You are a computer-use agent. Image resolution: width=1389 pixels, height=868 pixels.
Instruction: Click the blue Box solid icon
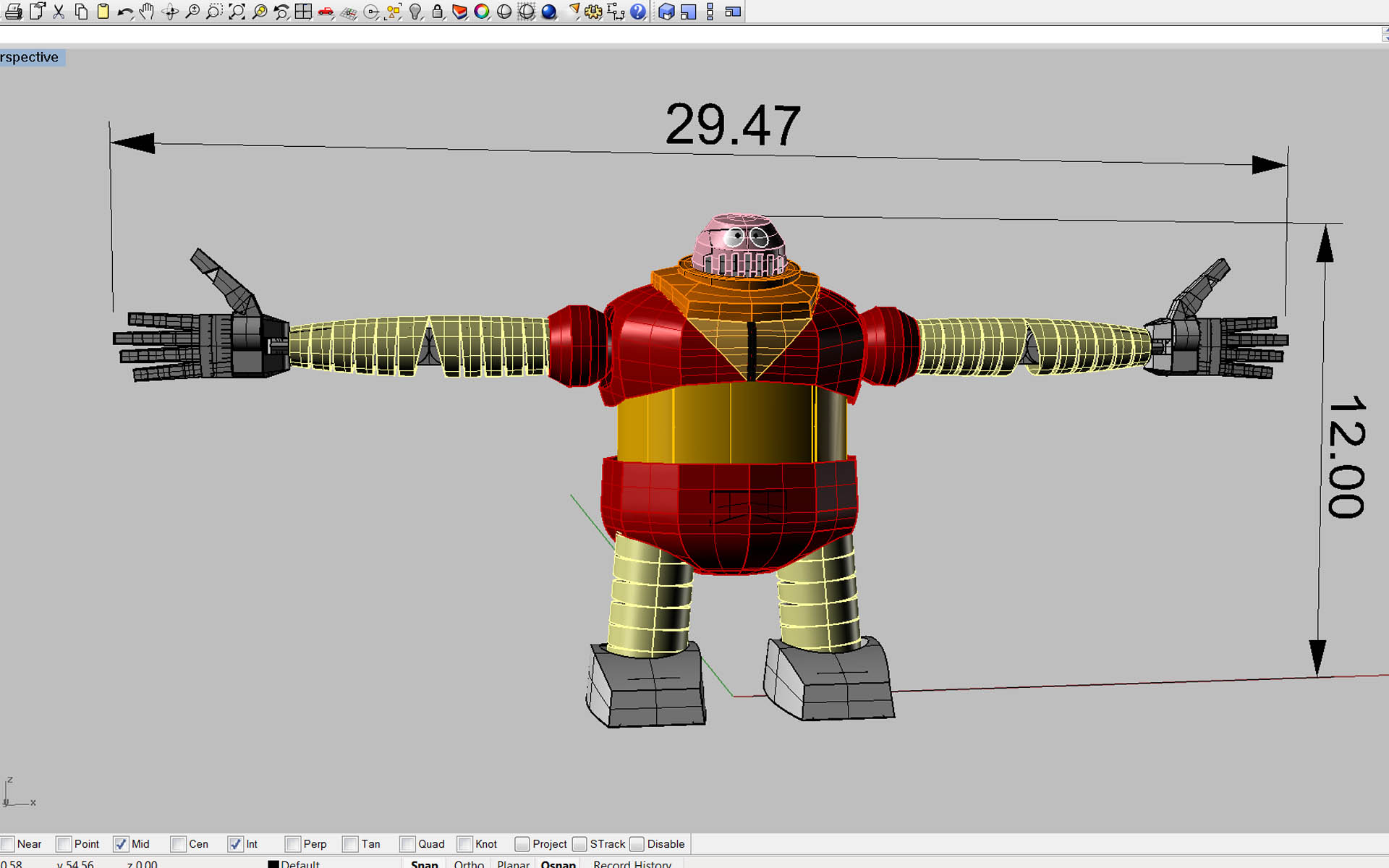pos(666,12)
